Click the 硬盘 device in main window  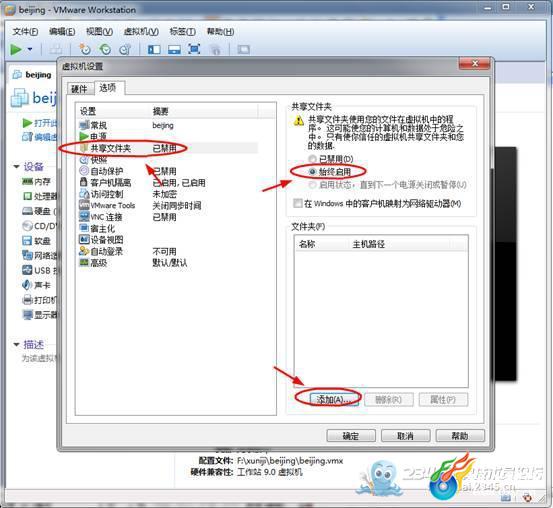[x=40, y=211]
